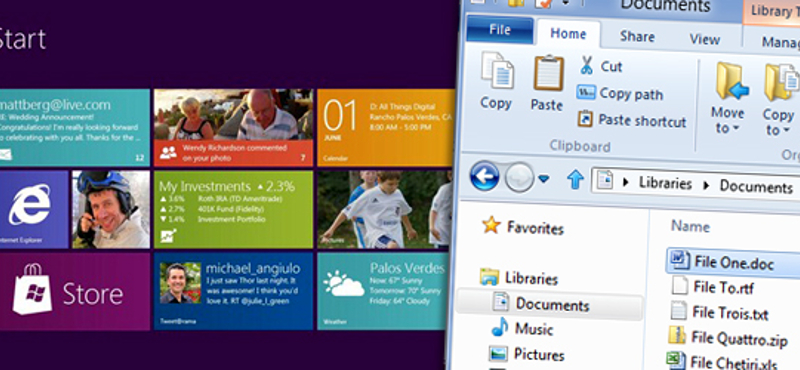Open the Store tile on Start
The height and width of the screenshot is (370, 800).
pyautogui.click(x=74, y=291)
